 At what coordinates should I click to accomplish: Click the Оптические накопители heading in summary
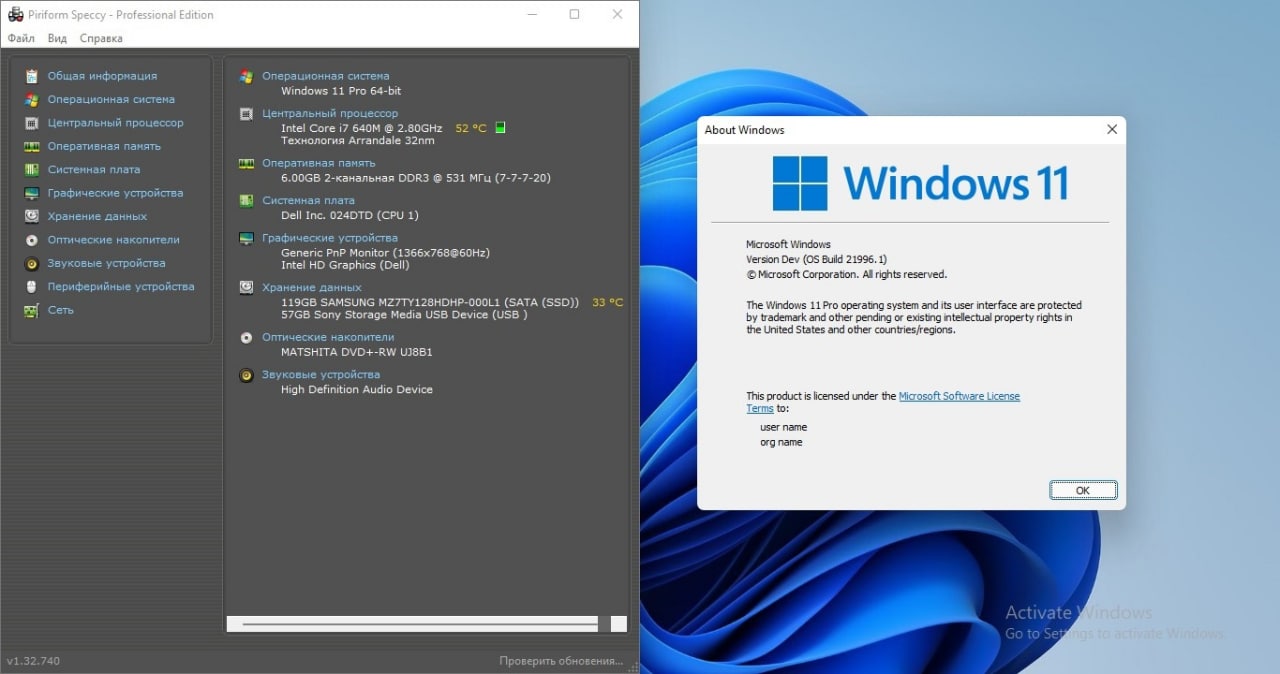[x=328, y=338]
